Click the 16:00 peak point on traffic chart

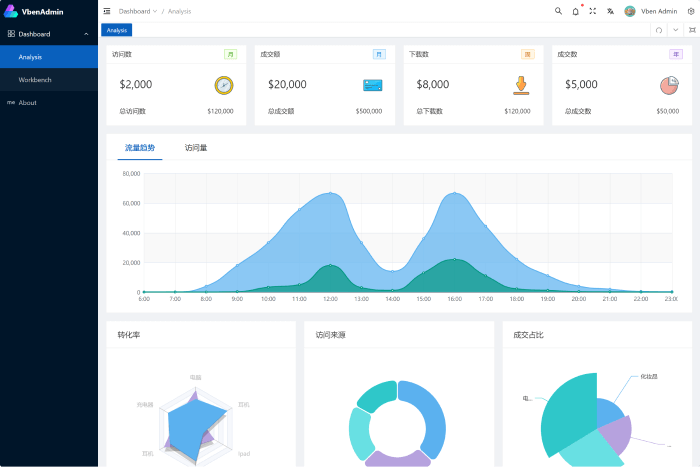coord(454,193)
